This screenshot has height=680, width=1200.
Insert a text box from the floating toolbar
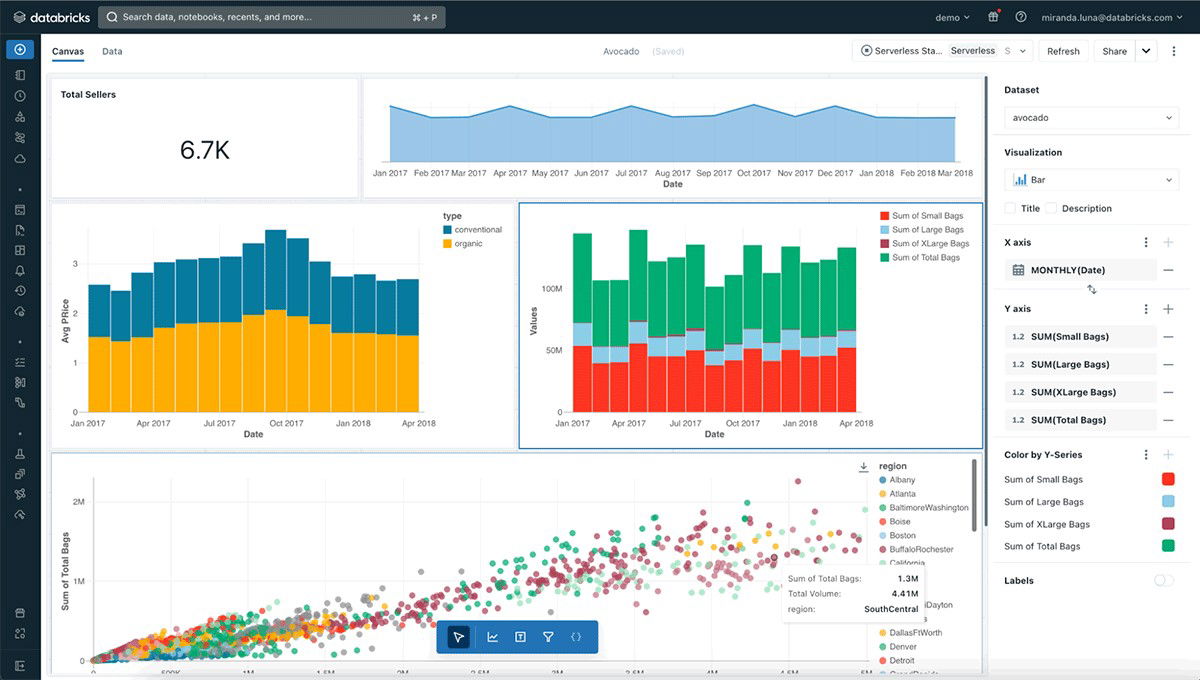click(520, 636)
